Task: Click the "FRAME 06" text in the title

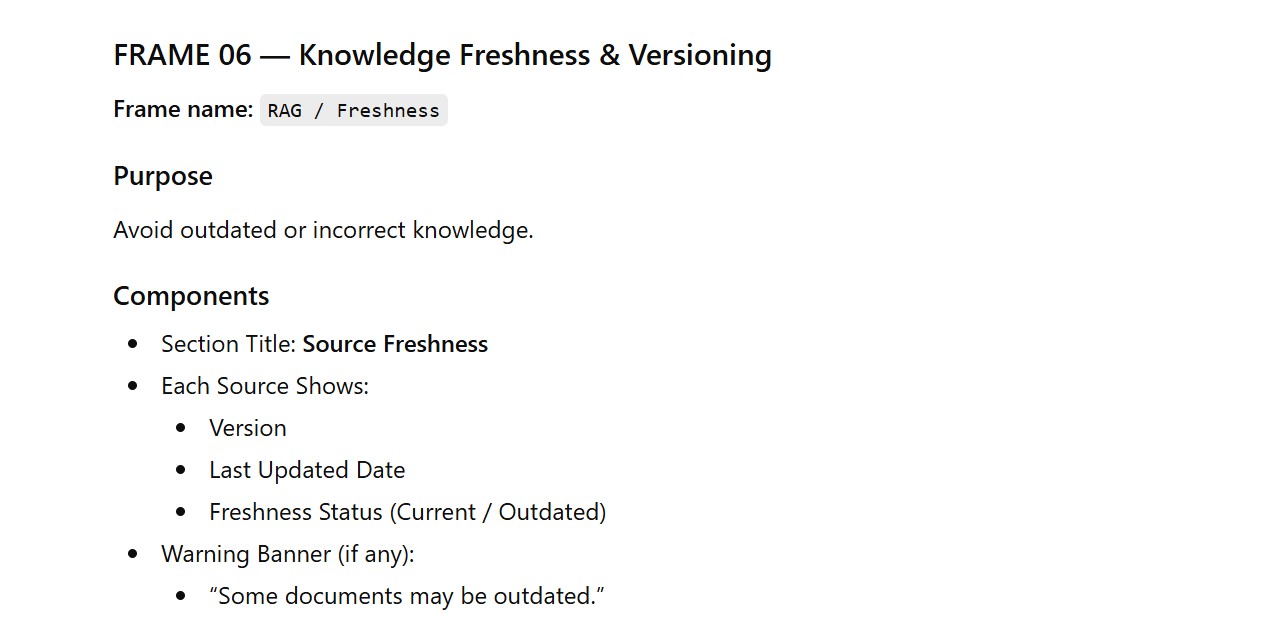Action: [182, 55]
